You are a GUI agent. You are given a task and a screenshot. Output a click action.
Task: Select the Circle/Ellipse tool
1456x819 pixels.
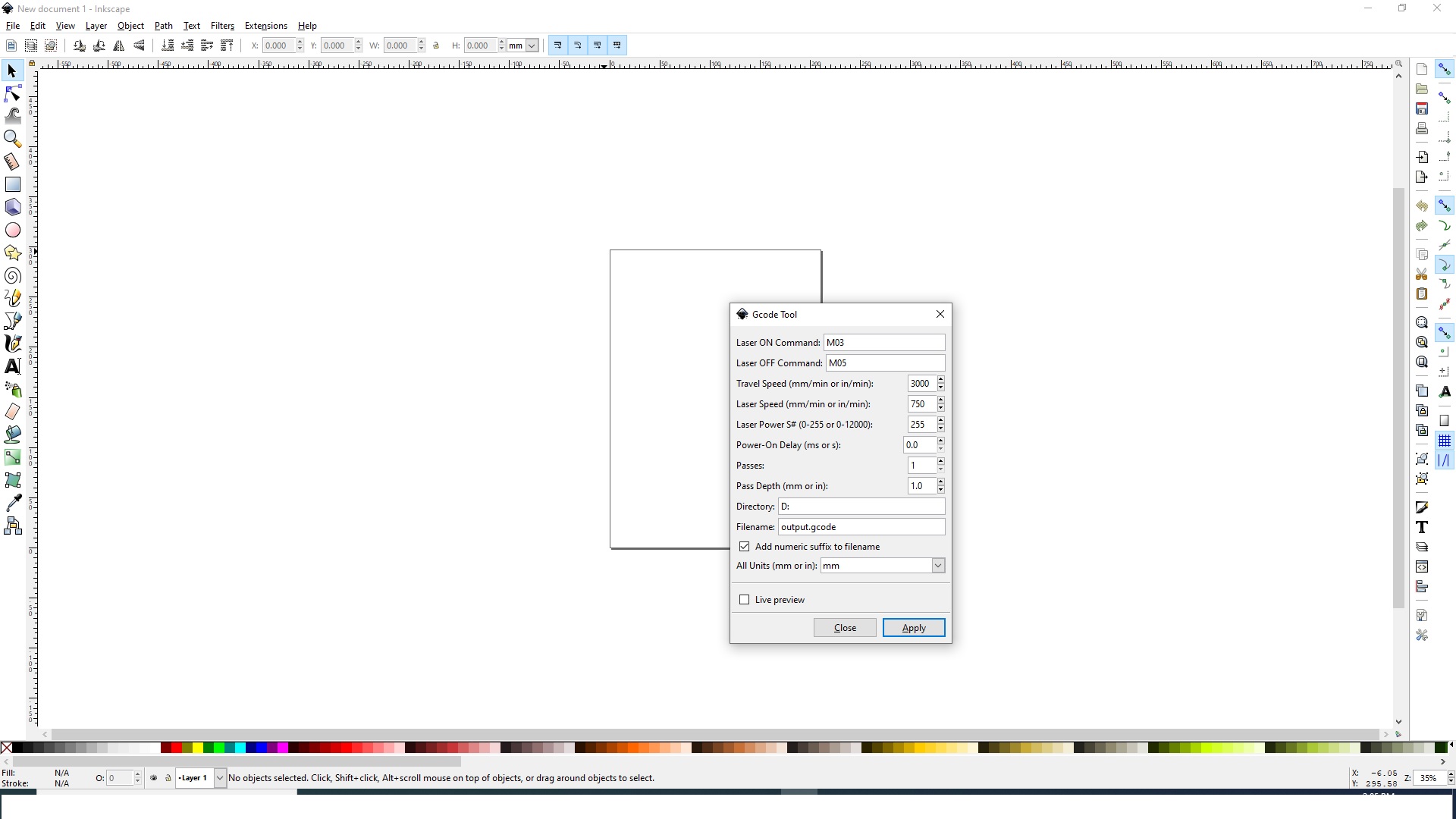[13, 230]
